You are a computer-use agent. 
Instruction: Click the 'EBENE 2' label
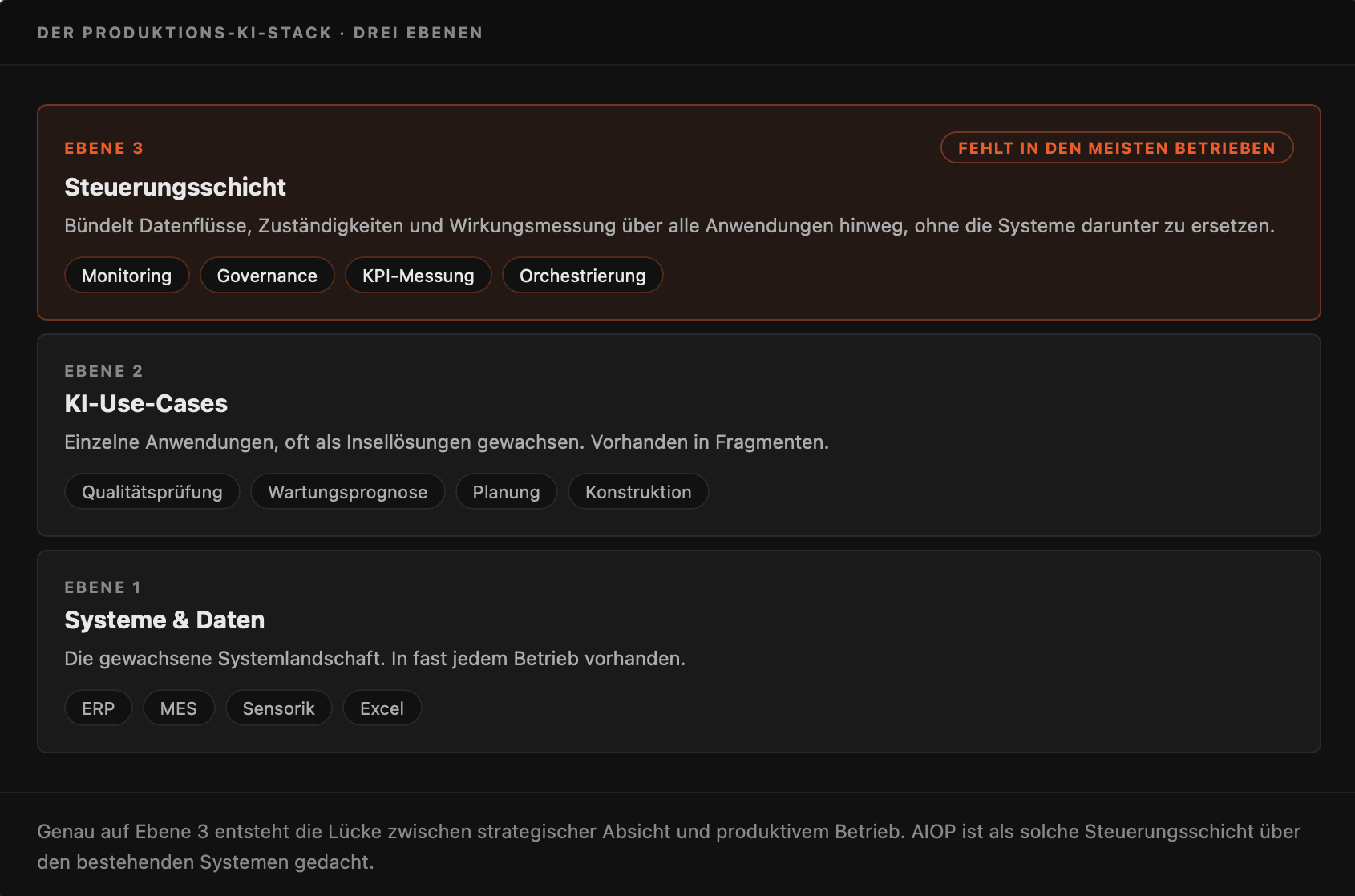[x=103, y=371]
